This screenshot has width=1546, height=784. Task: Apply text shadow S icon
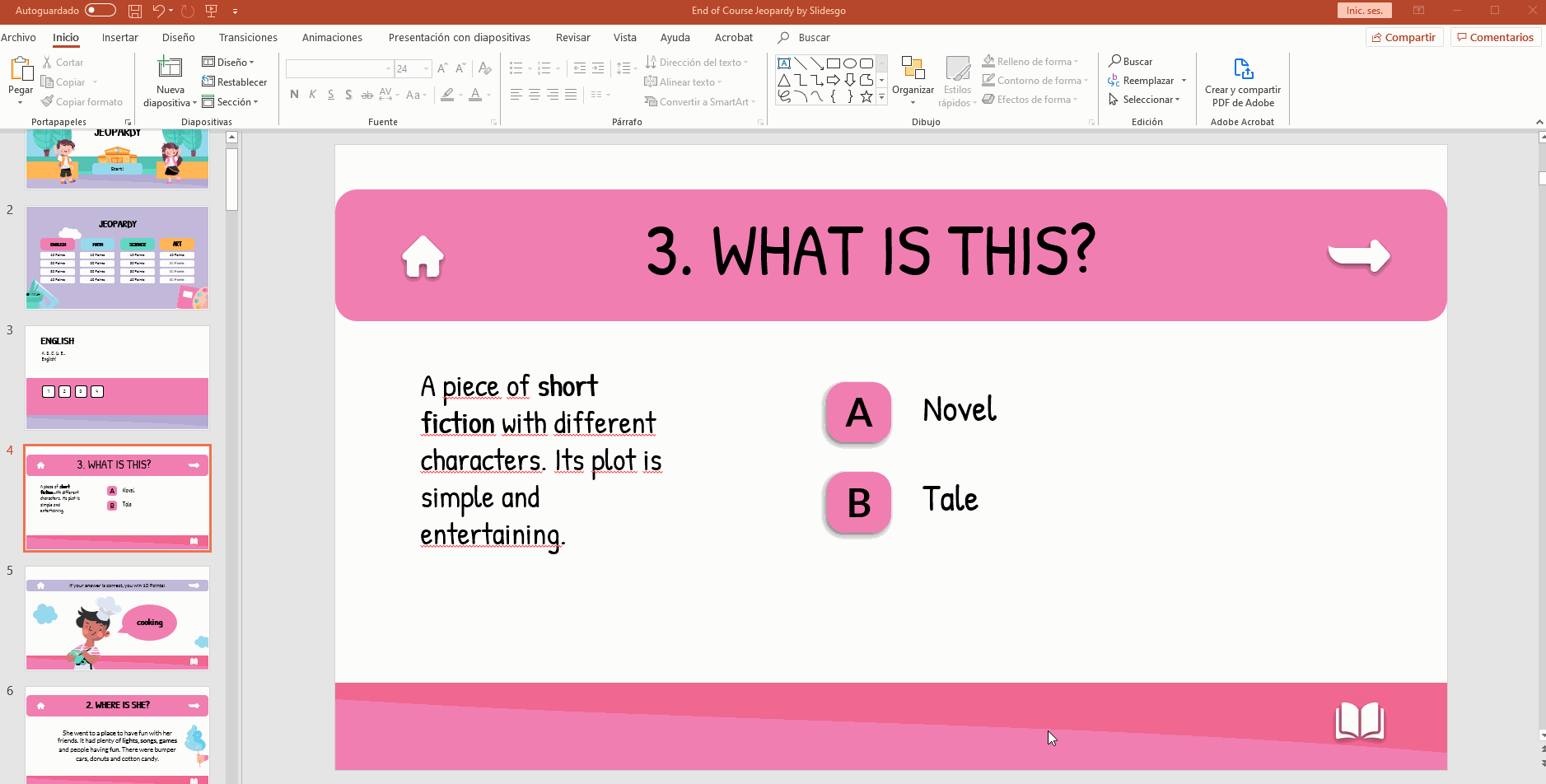[349, 95]
